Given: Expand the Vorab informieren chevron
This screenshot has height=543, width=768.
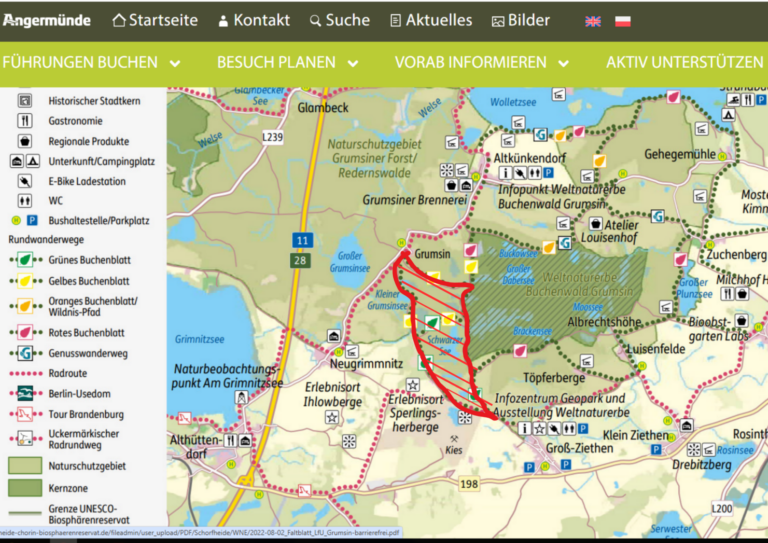Looking at the screenshot, I should coord(564,63).
